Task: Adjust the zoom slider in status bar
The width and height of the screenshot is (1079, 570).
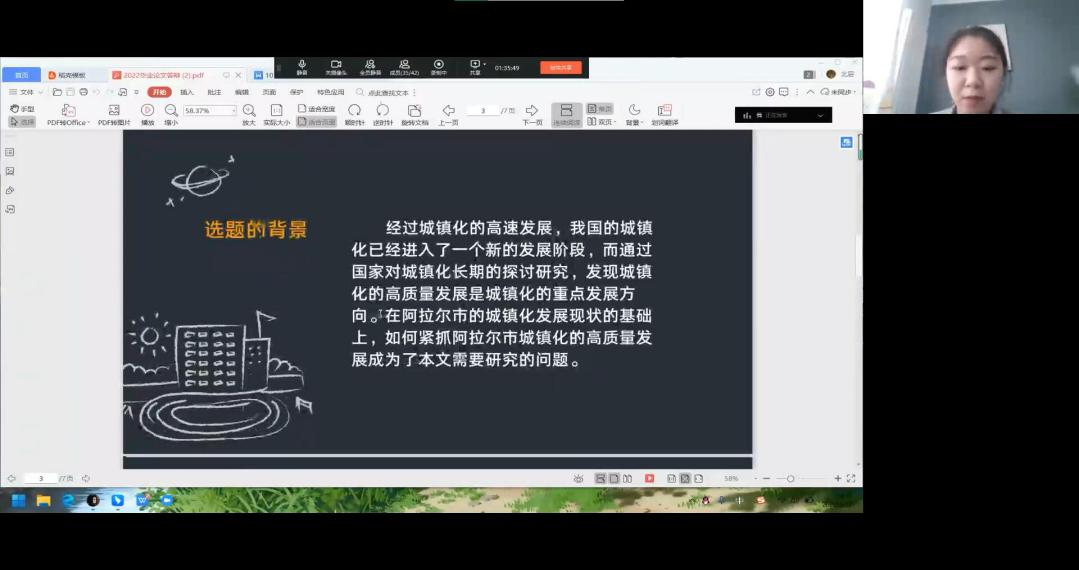Action: point(790,479)
